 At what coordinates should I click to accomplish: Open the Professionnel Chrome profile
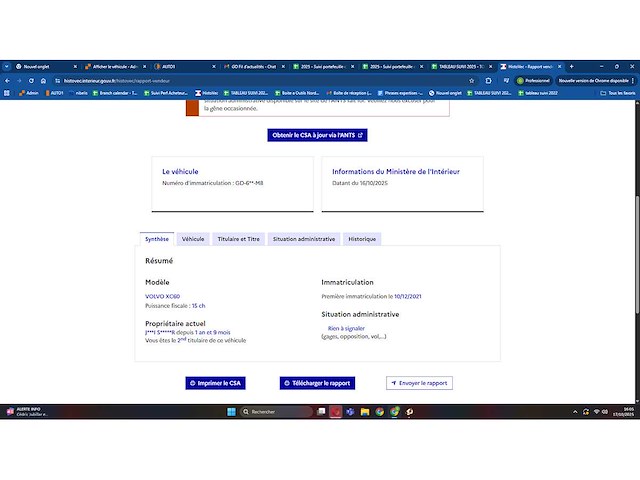pos(534,80)
